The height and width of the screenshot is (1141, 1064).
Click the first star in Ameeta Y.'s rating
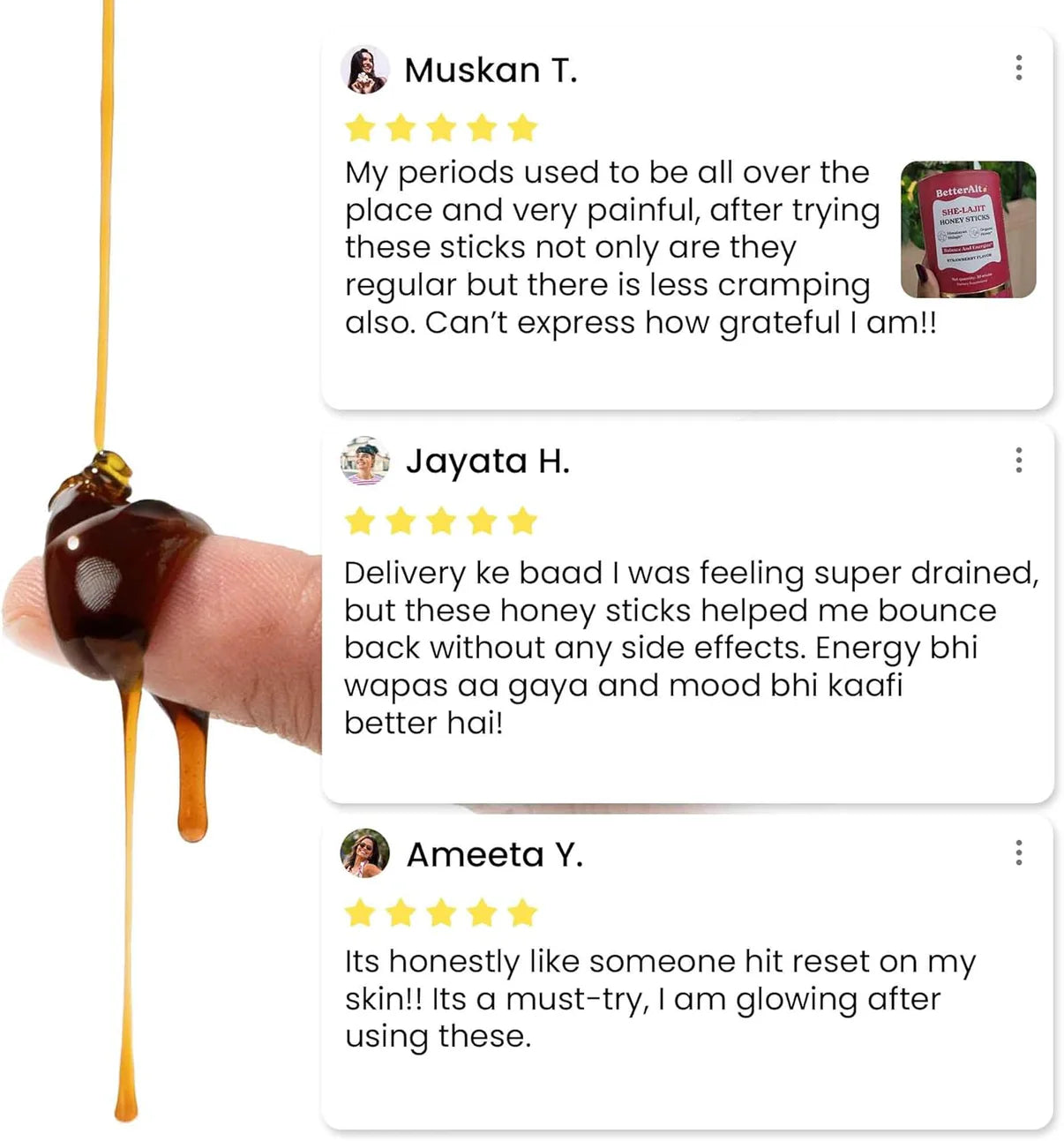click(x=360, y=912)
